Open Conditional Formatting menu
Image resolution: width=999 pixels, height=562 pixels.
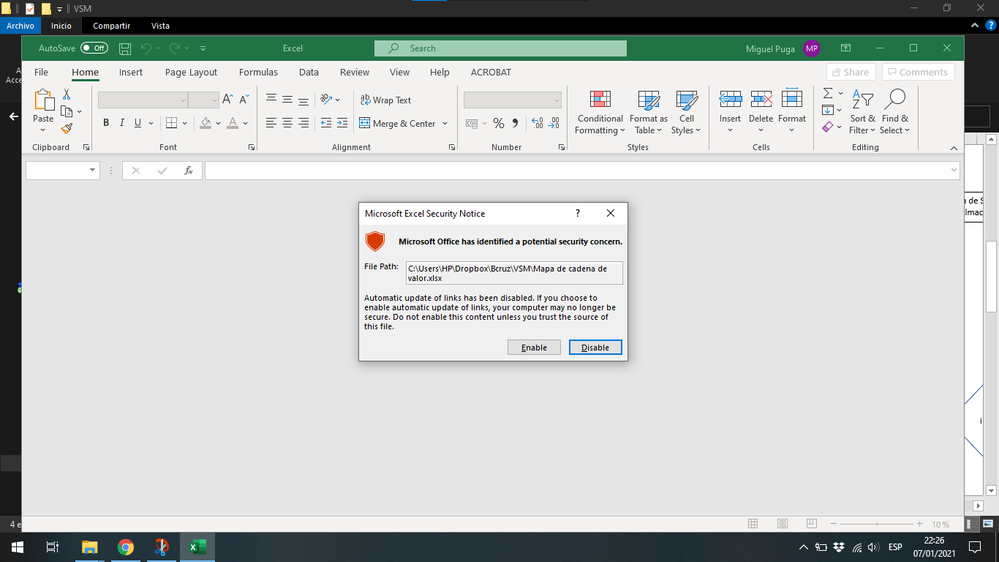[600, 112]
